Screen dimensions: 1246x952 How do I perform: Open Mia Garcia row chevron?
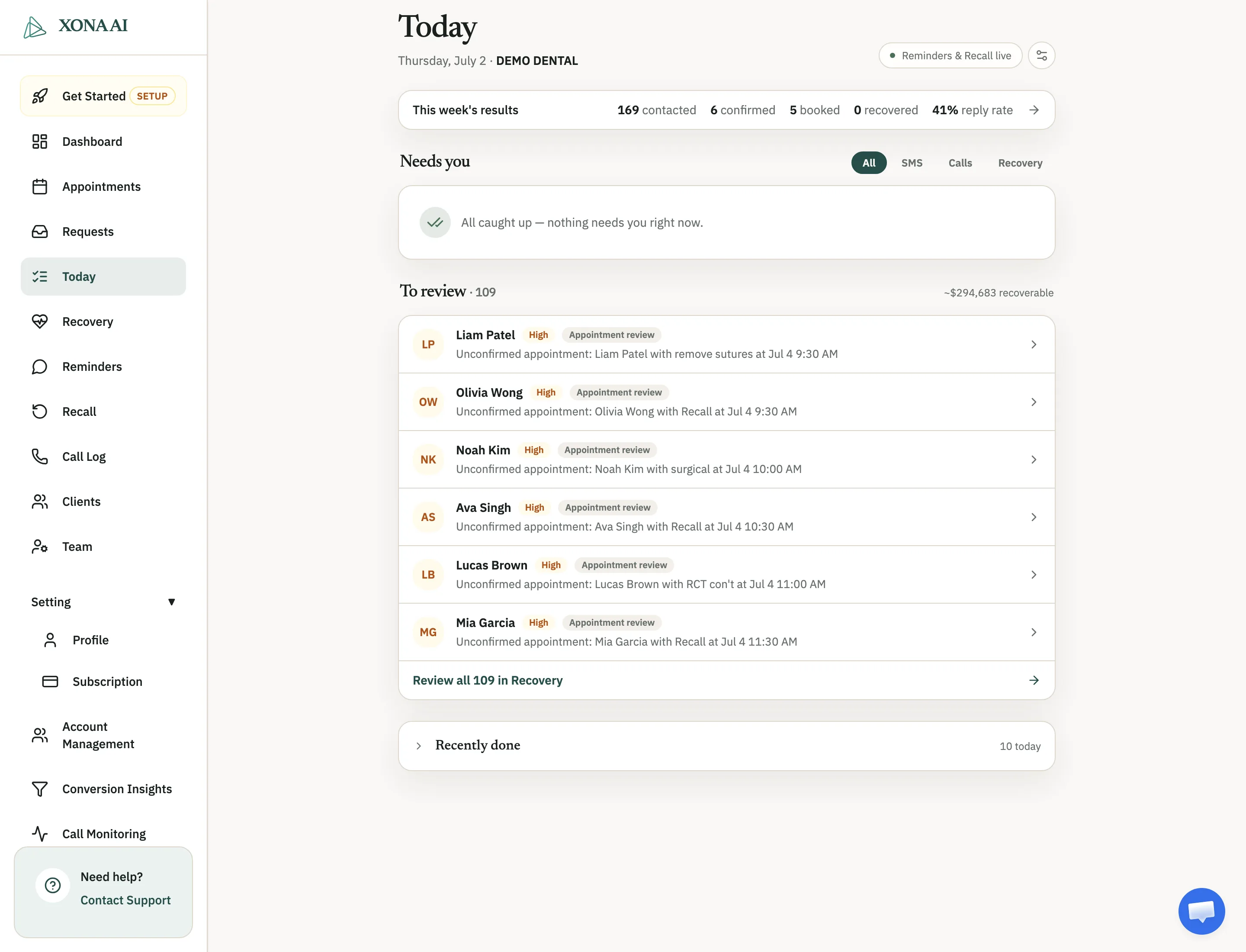pos(1034,632)
